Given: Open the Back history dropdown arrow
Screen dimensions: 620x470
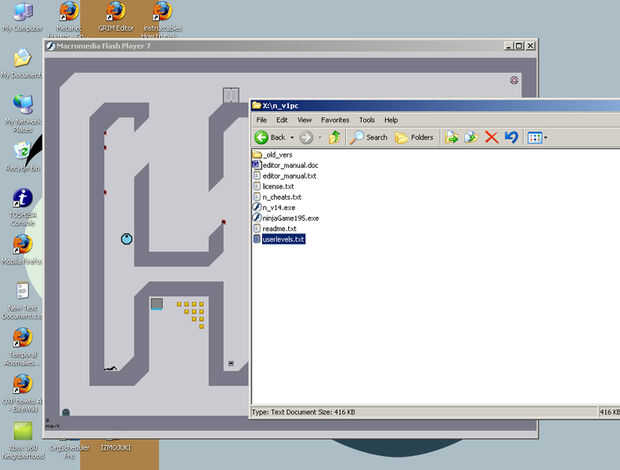Looking at the screenshot, I should 292,138.
